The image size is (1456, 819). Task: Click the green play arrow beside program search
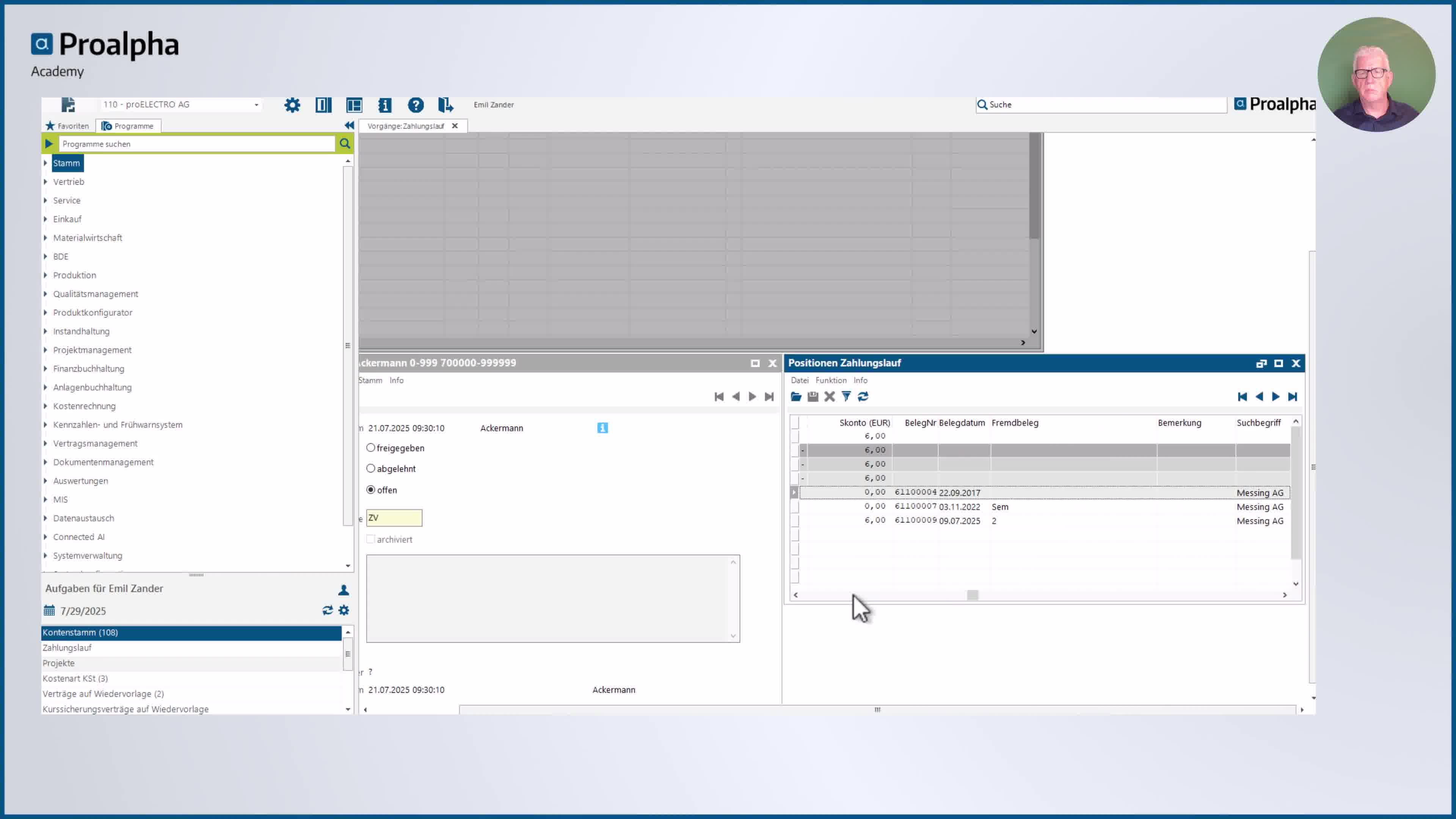(x=49, y=144)
